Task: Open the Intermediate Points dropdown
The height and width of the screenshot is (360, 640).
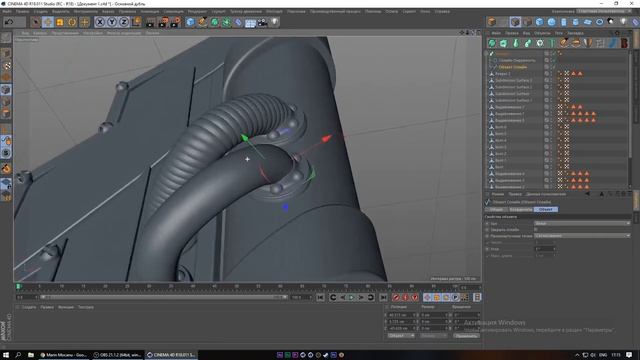Action: 582,236
